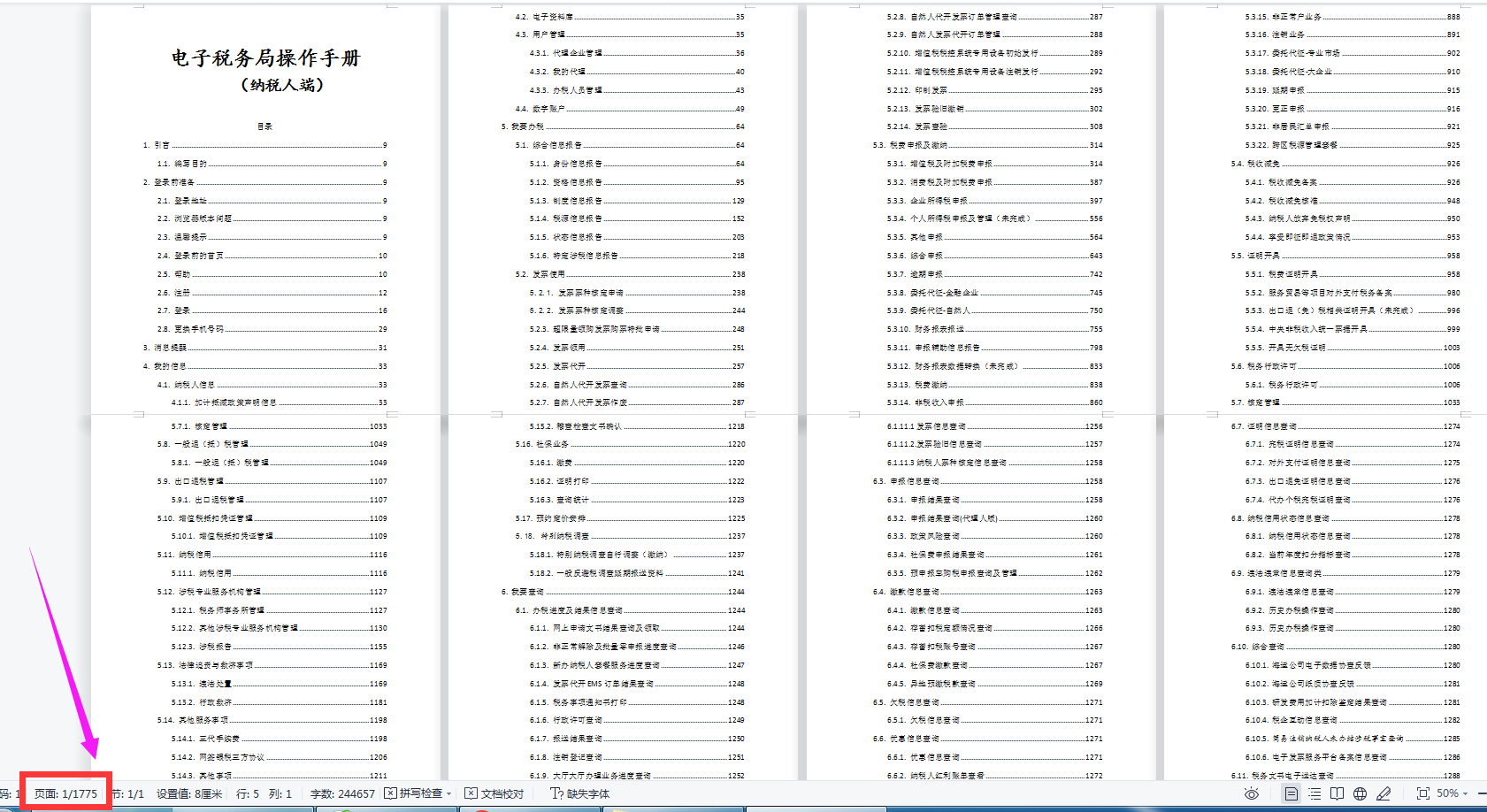This screenshot has width=1487, height=812.
Task: Select TOC entry 6.6. 优惠信息查询
Action: pyautogui.click(x=987, y=739)
